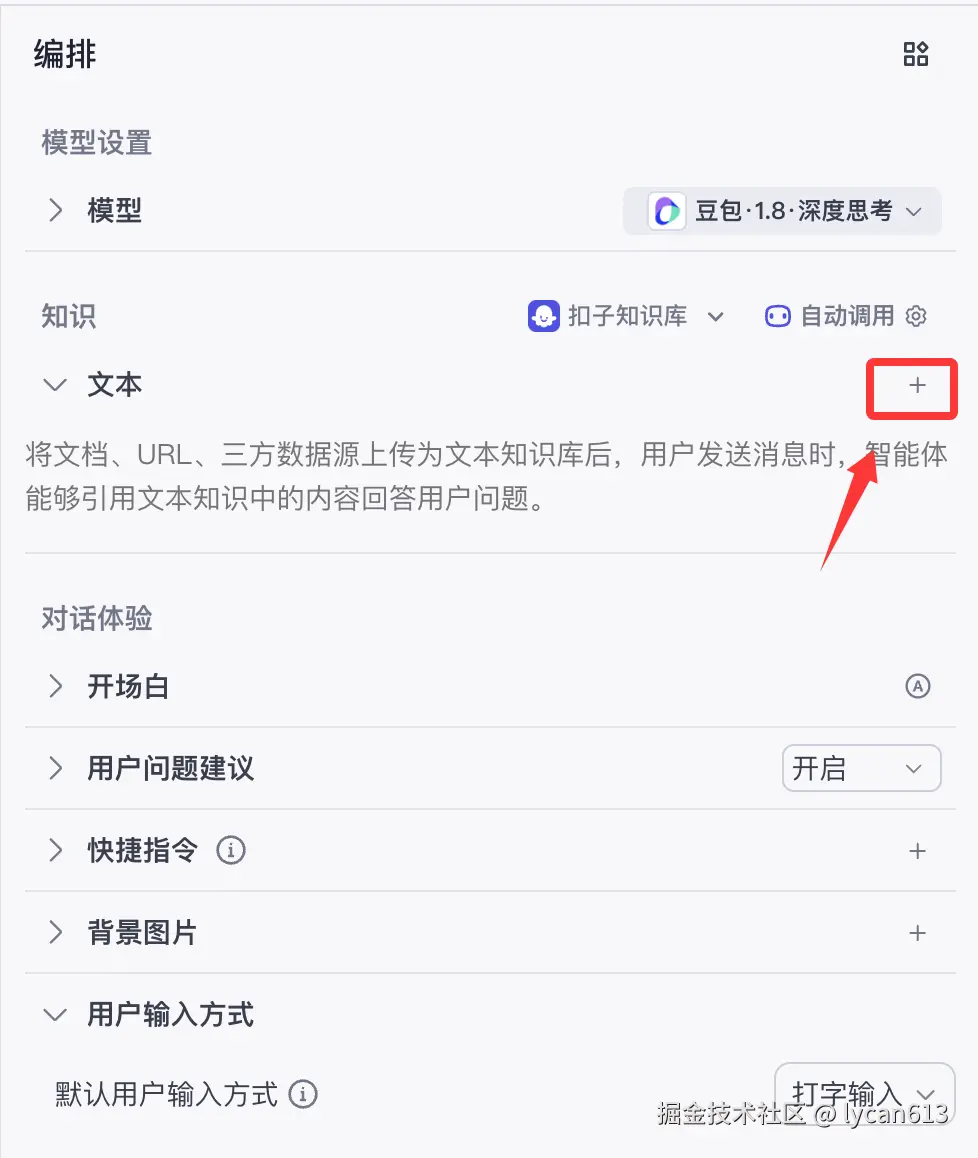Click the 豆包 model logo icon
The height and width of the screenshot is (1158, 978).
coord(666,211)
